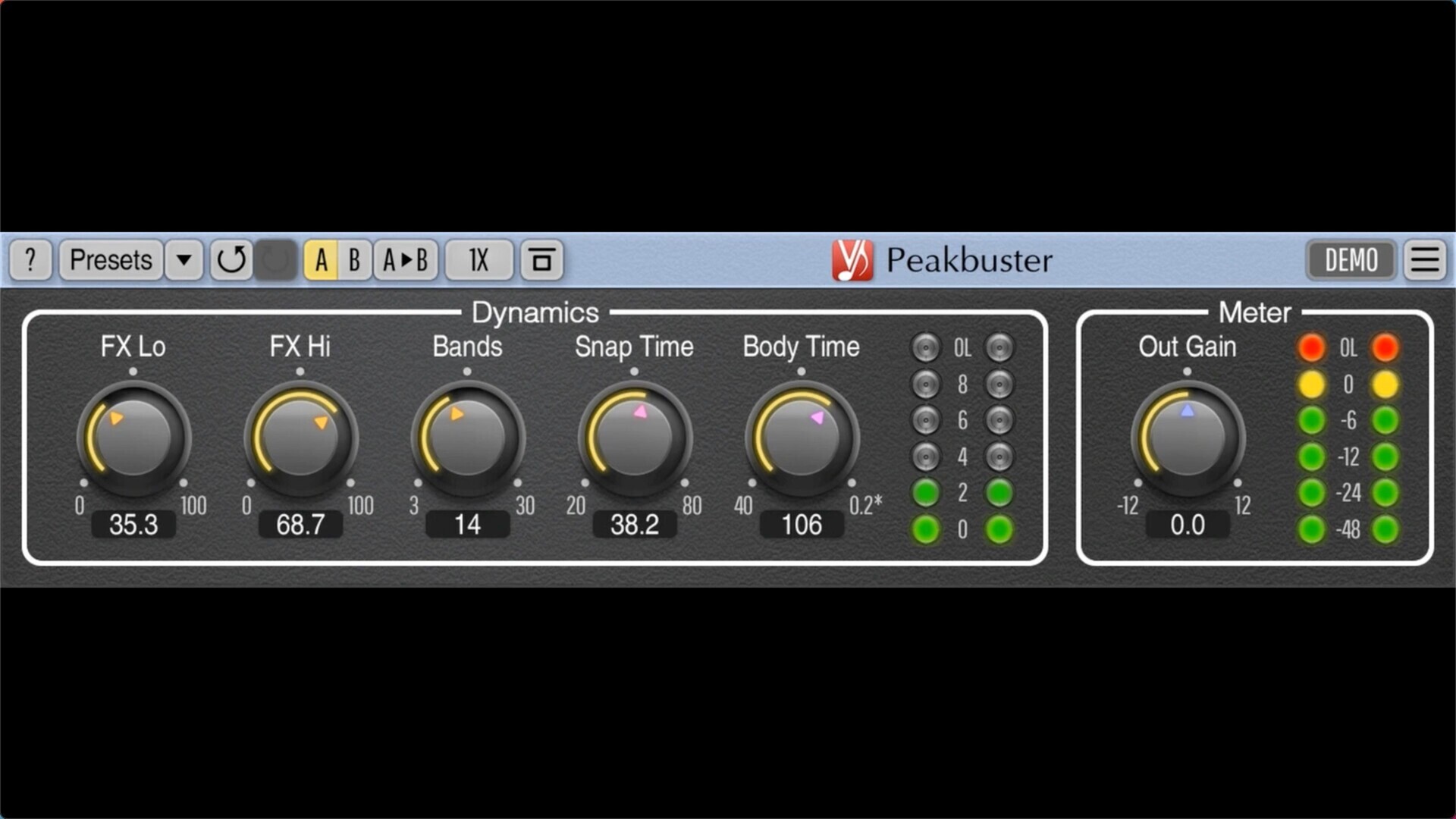Click the DEMO badge button
The width and height of the screenshot is (1456, 819).
click(1351, 260)
